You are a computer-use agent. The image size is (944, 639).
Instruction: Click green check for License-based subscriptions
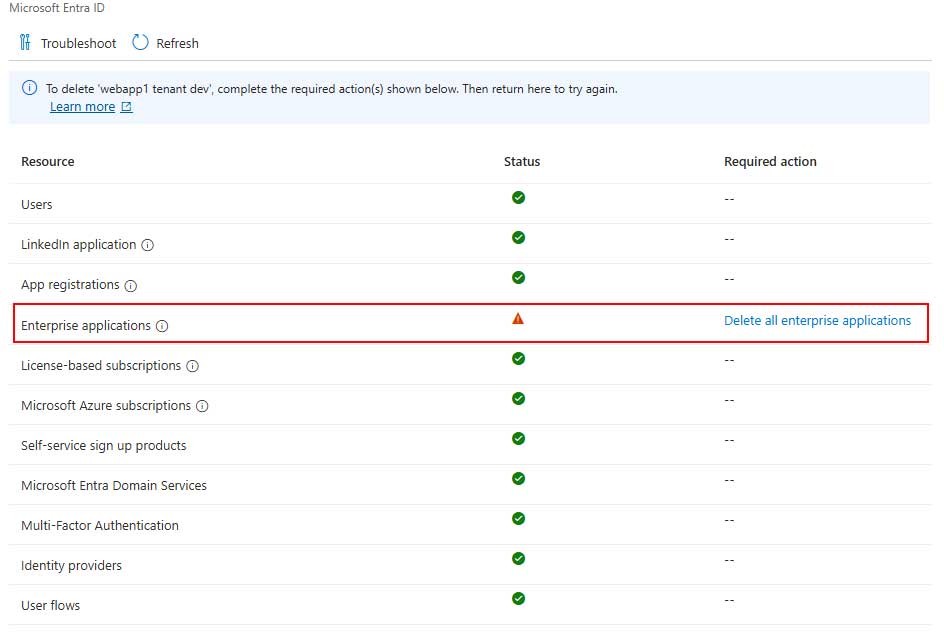point(518,359)
